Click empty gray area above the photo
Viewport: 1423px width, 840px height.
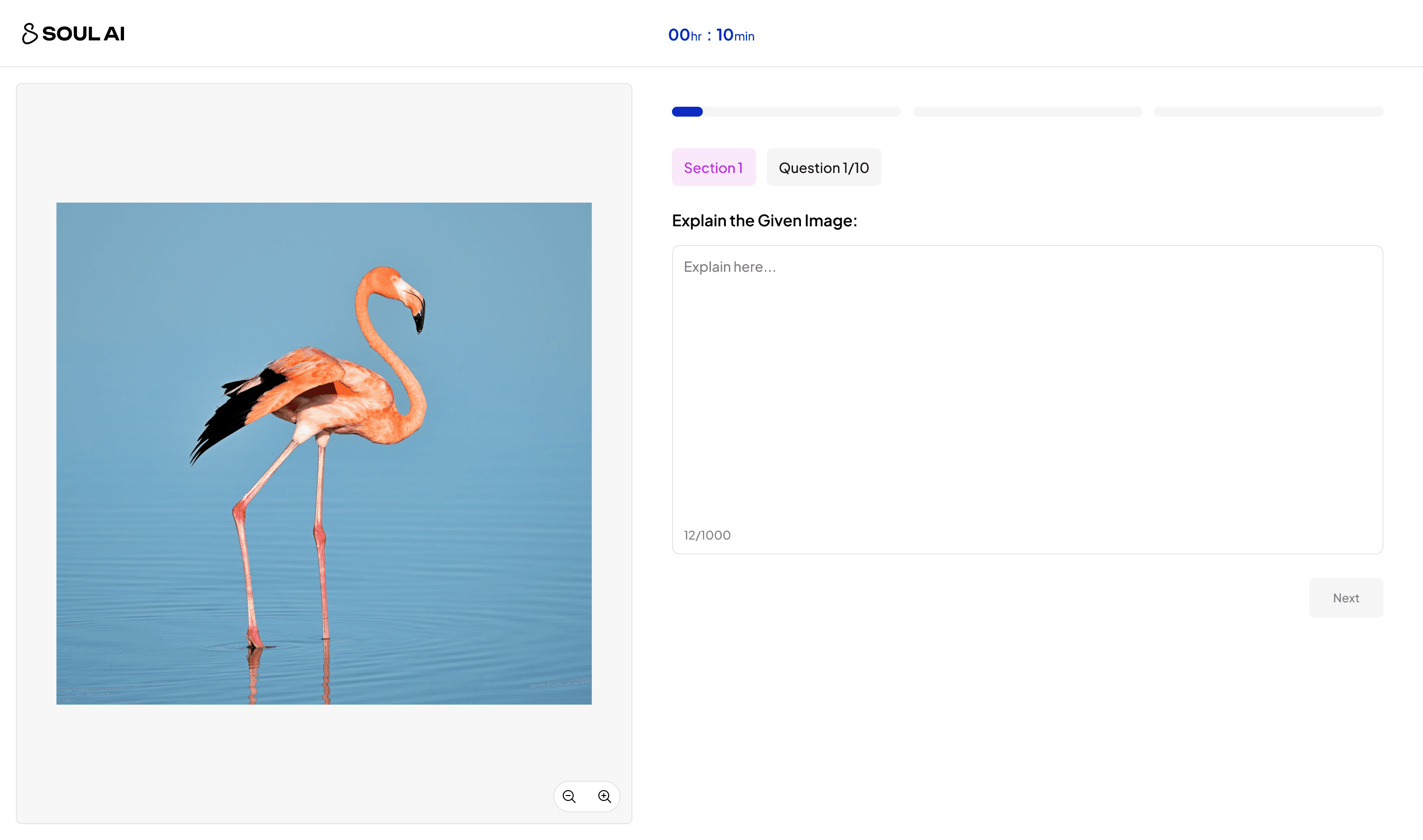coord(324,141)
